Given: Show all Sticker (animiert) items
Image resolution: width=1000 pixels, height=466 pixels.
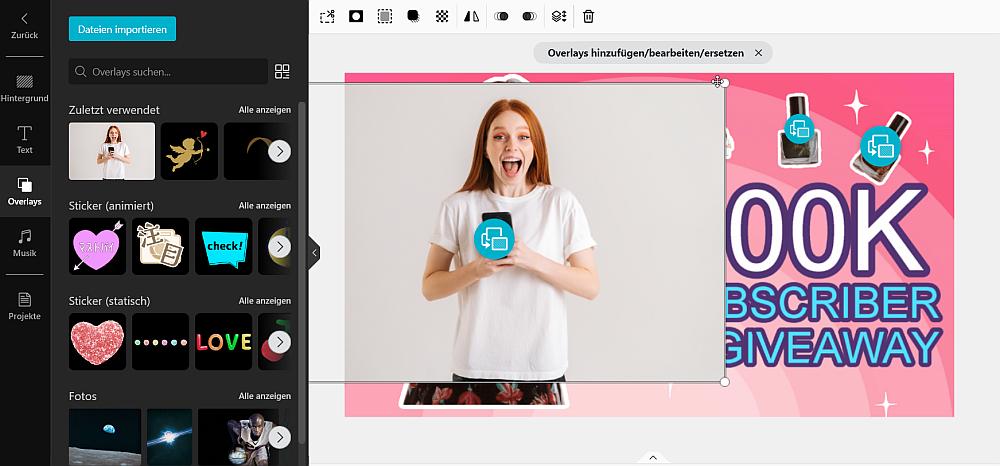Looking at the screenshot, I should 265,205.
